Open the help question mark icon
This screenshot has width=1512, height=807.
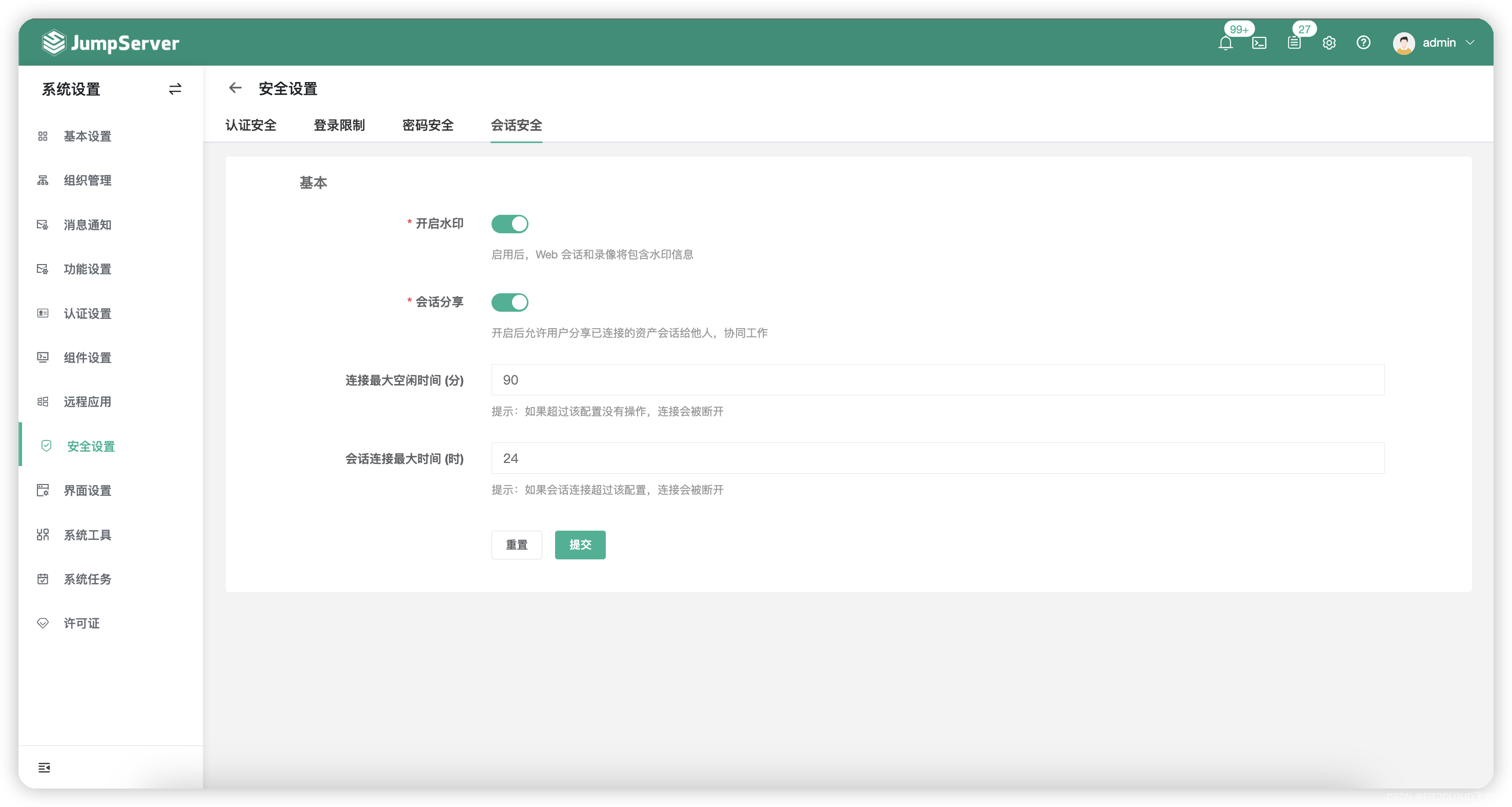tap(1363, 43)
